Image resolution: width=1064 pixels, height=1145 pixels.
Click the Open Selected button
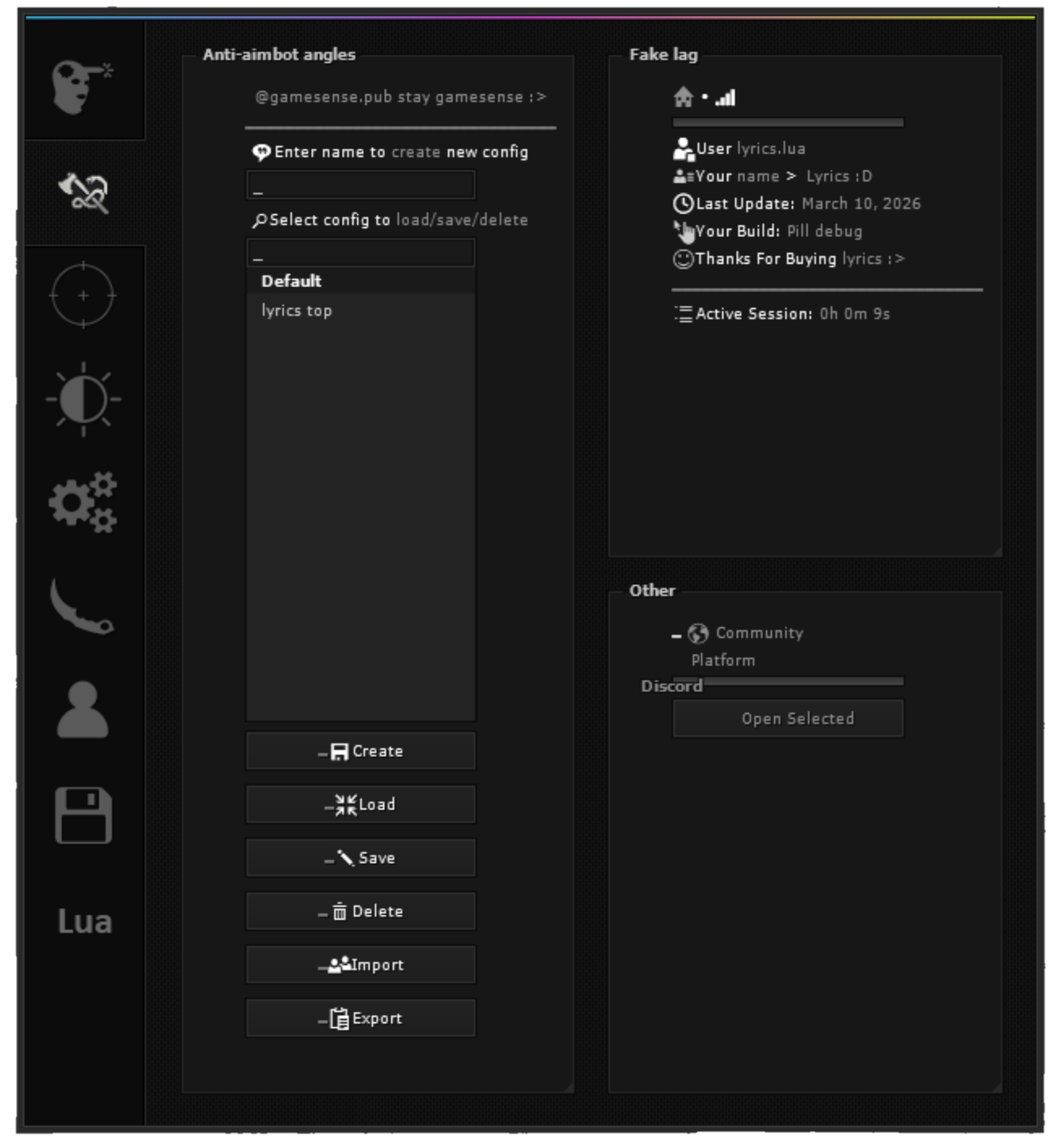tap(788, 719)
